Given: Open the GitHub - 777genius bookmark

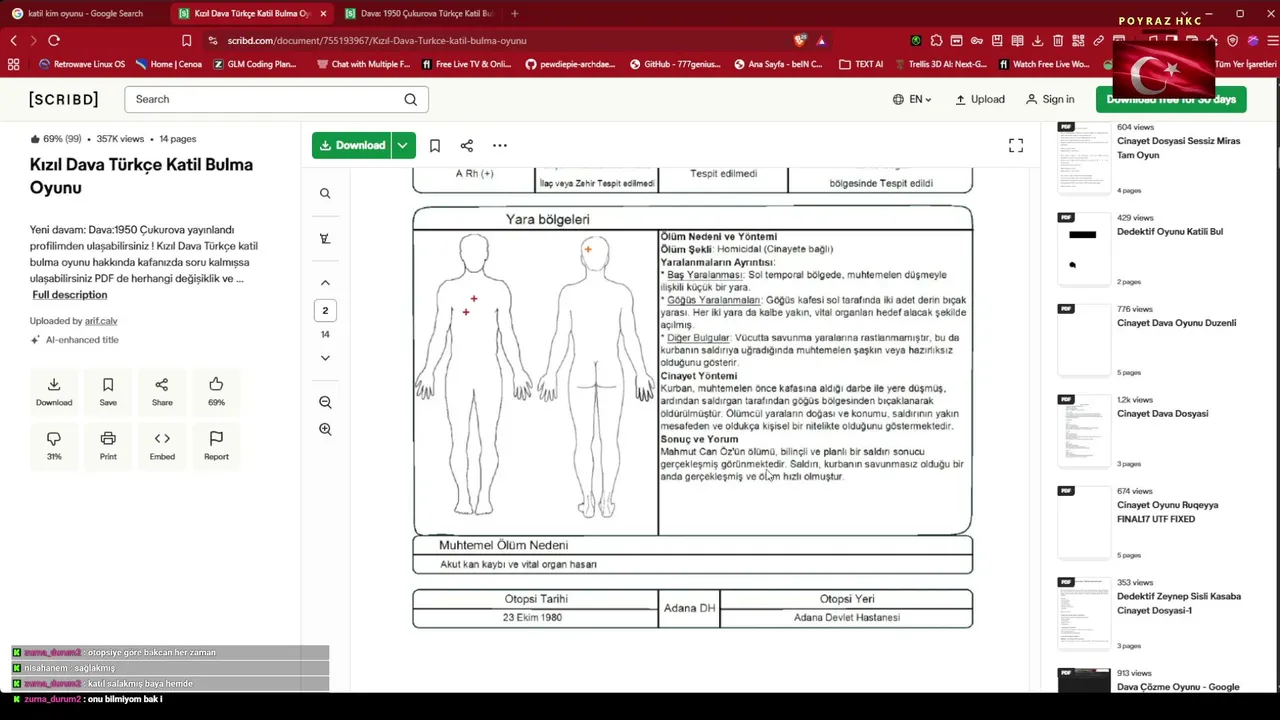Looking at the screenshot, I should tap(675, 64).
